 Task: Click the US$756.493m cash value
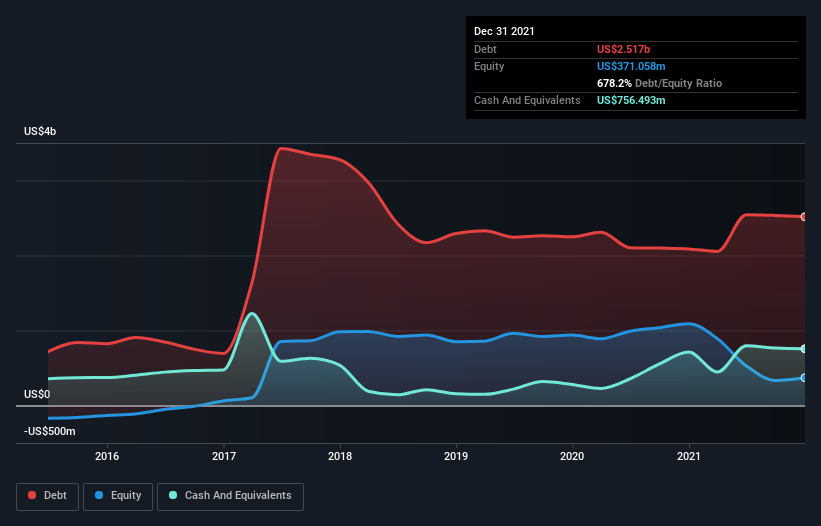coord(631,100)
